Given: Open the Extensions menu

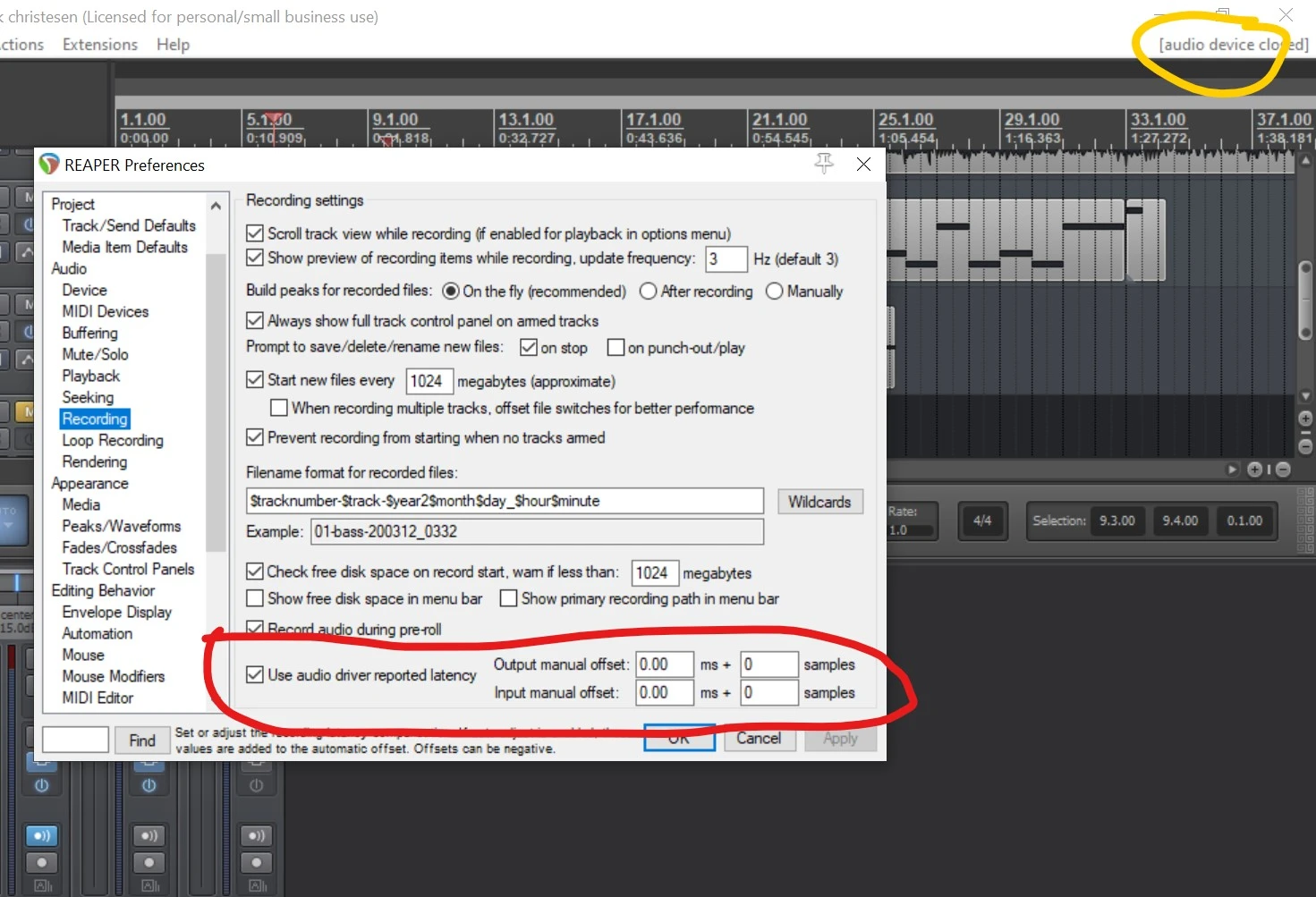Looking at the screenshot, I should [100, 45].
